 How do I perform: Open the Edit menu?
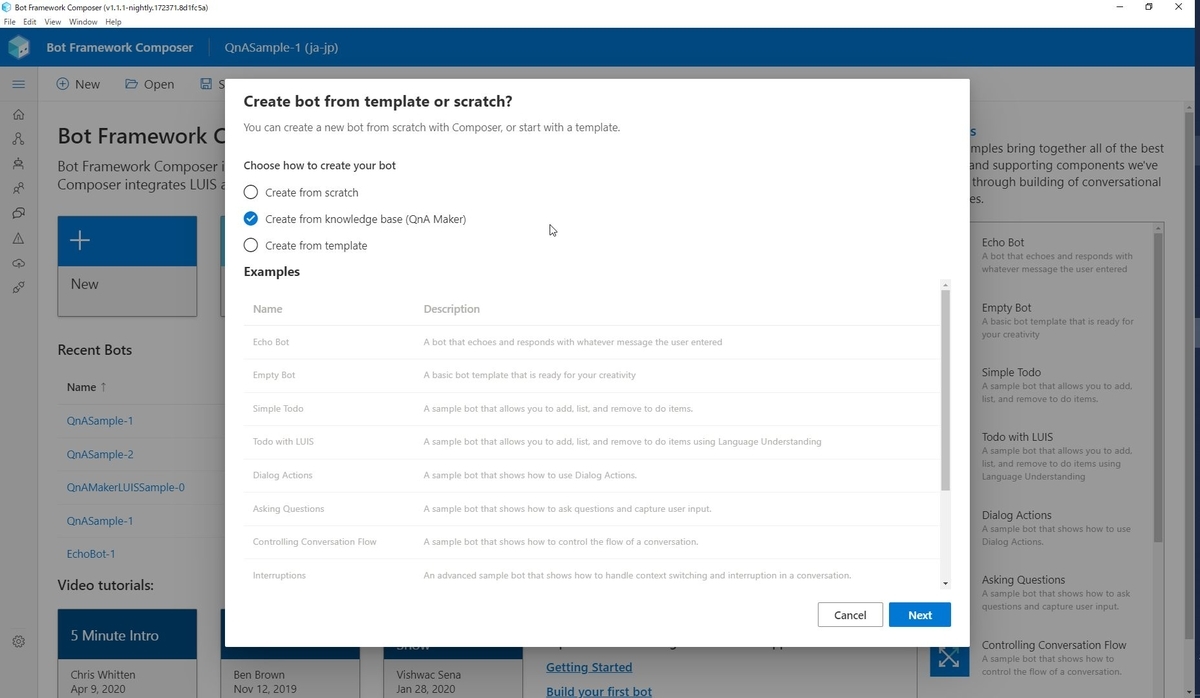[x=30, y=22]
